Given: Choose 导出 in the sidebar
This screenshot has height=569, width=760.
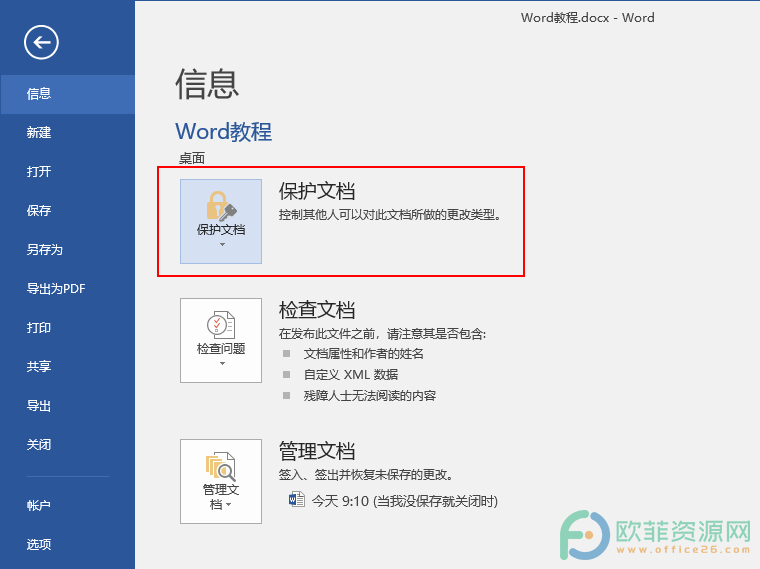Looking at the screenshot, I should click(67, 406).
